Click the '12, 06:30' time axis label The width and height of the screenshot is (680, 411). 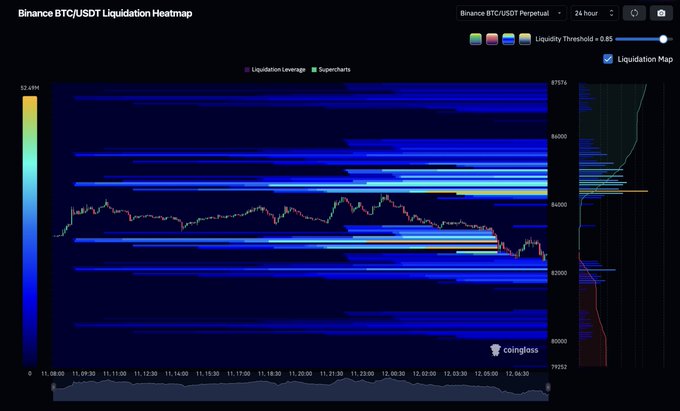coord(517,373)
